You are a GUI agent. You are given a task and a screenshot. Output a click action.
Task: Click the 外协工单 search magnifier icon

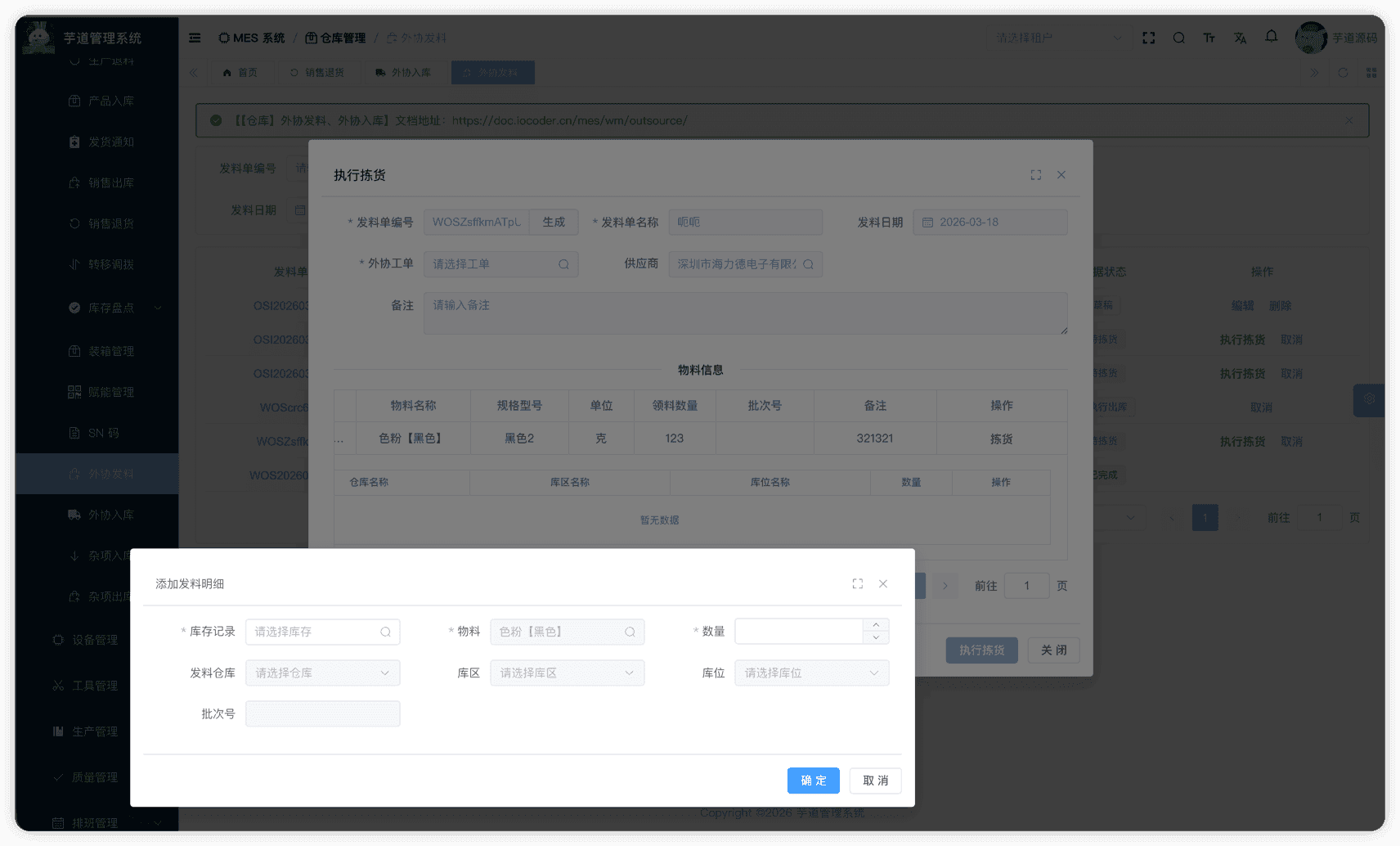563,263
